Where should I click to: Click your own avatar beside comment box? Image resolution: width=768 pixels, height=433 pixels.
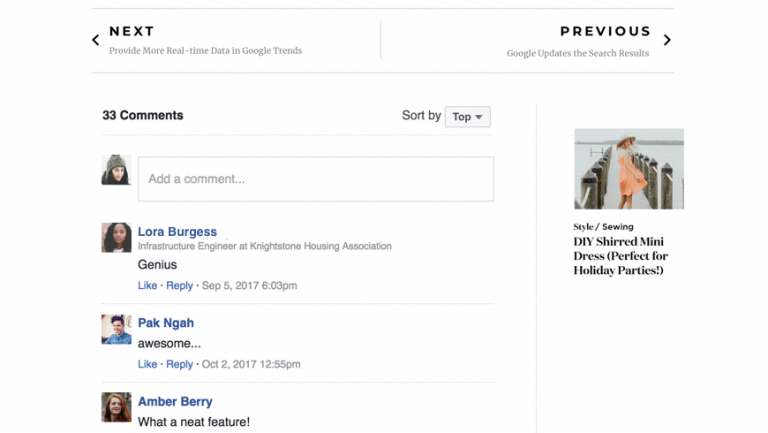pyautogui.click(x=116, y=170)
